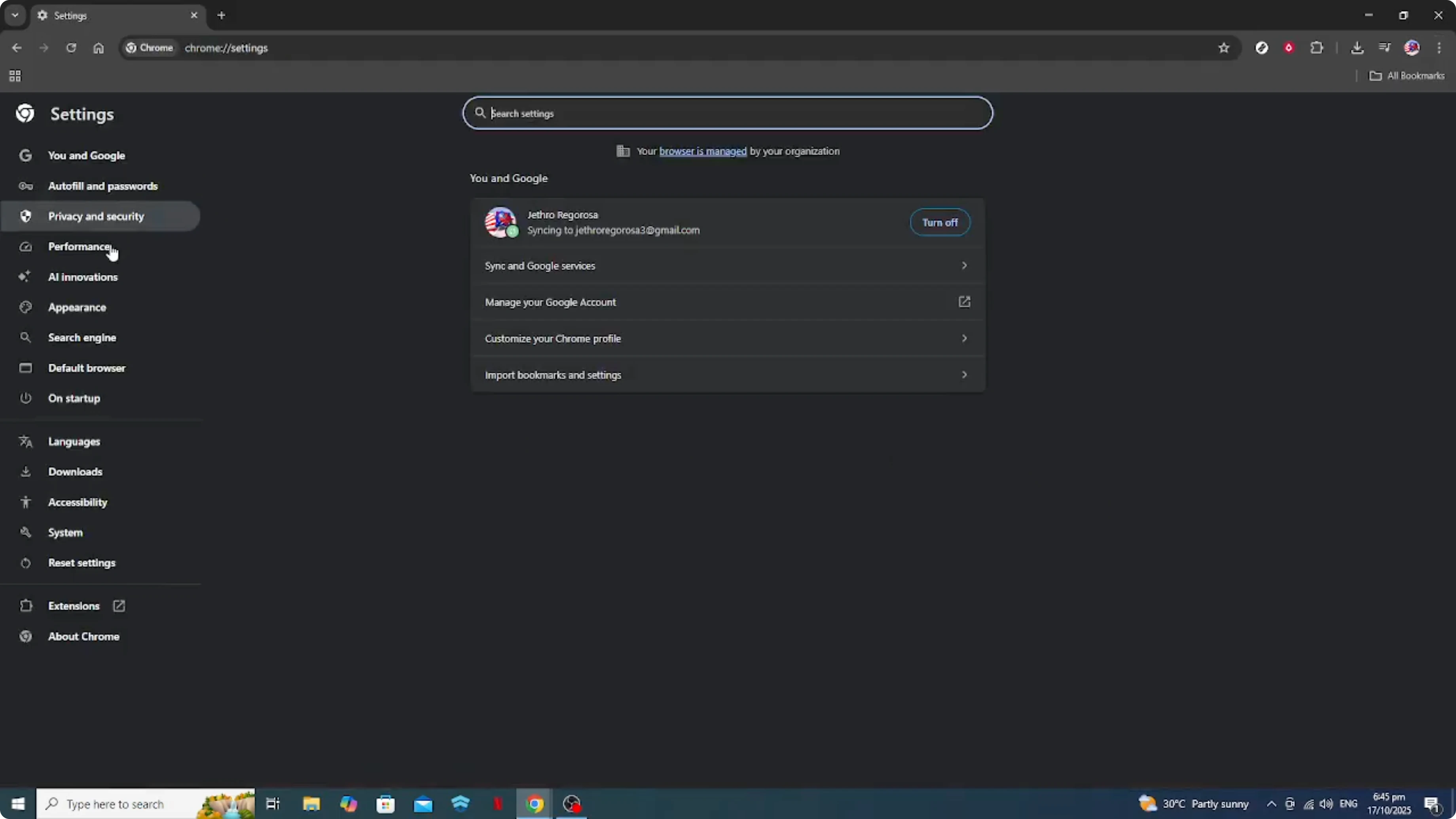The width and height of the screenshot is (1456, 819).
Task: Click inside the Search settings field
Action: click(728, 113)
